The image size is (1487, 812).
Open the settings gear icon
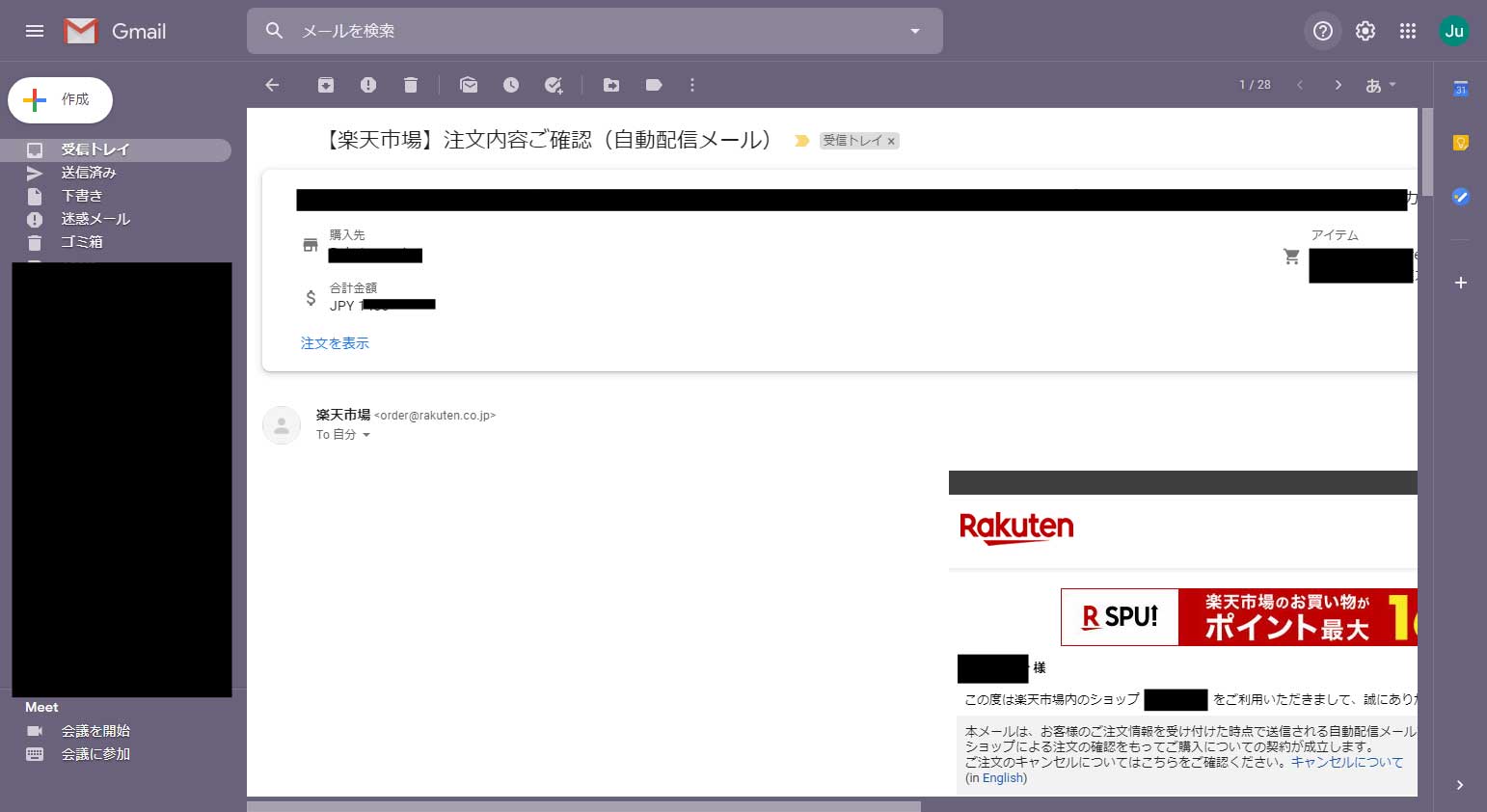(x=1365, y=31)
